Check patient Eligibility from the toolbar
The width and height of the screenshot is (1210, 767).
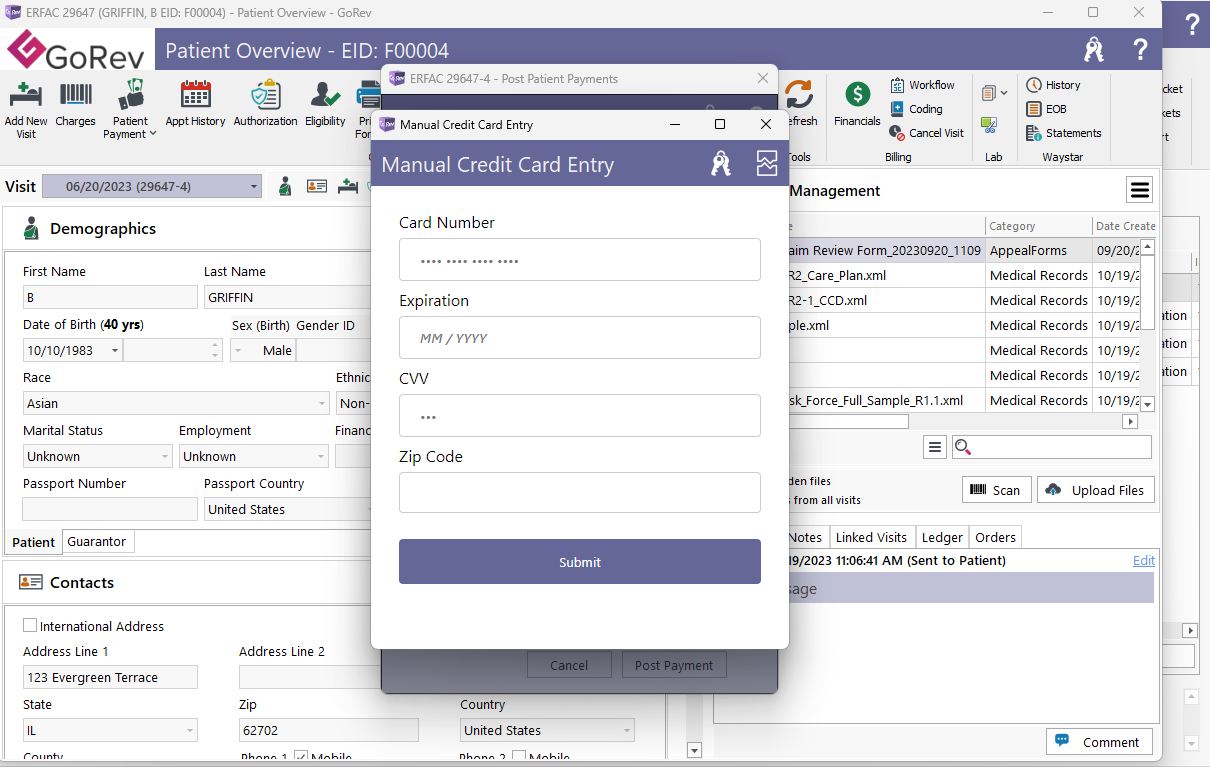click(x=325, y=104)
